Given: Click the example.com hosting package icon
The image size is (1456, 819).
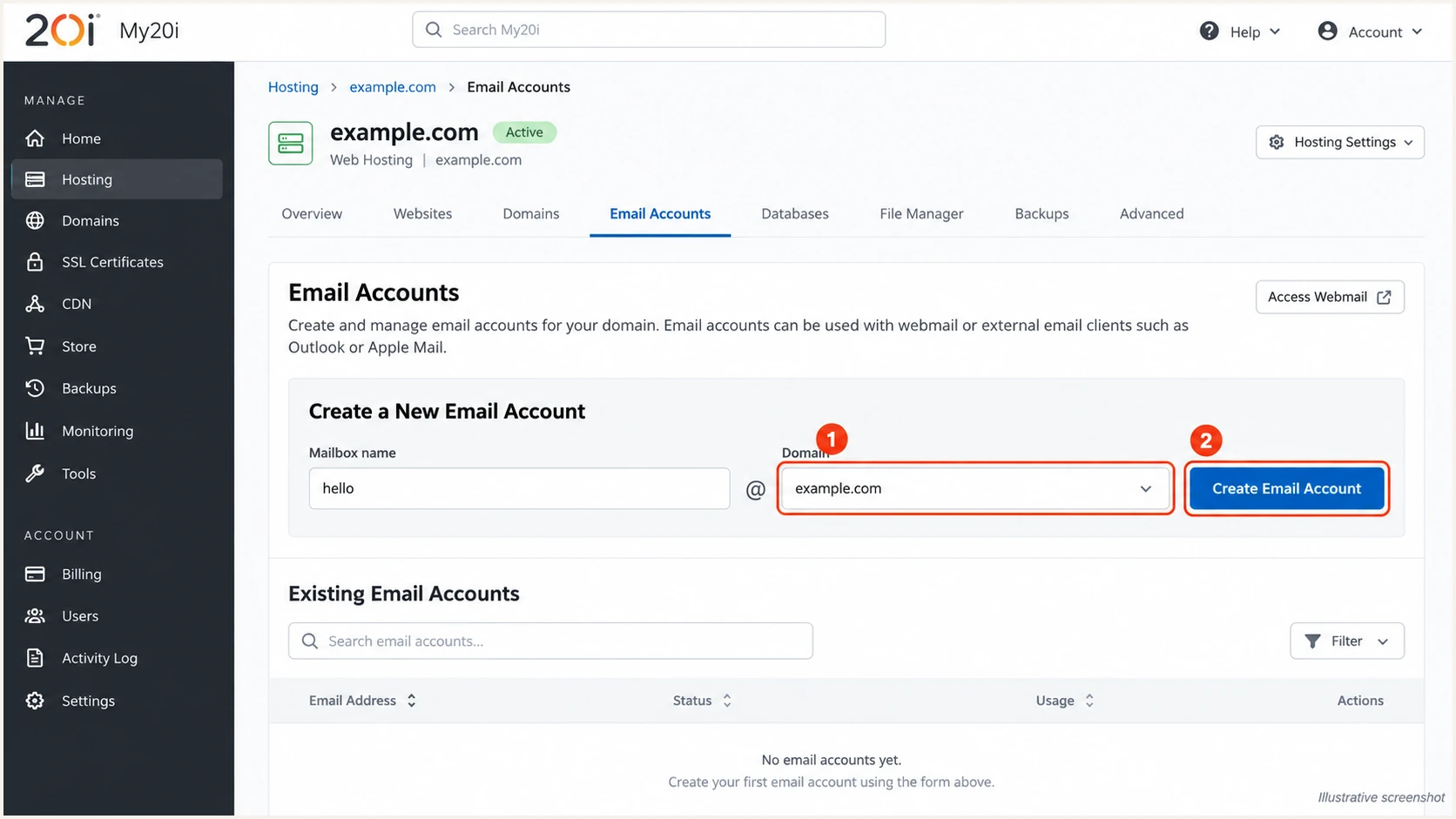Looking at the screenshot, I should 290,144.
